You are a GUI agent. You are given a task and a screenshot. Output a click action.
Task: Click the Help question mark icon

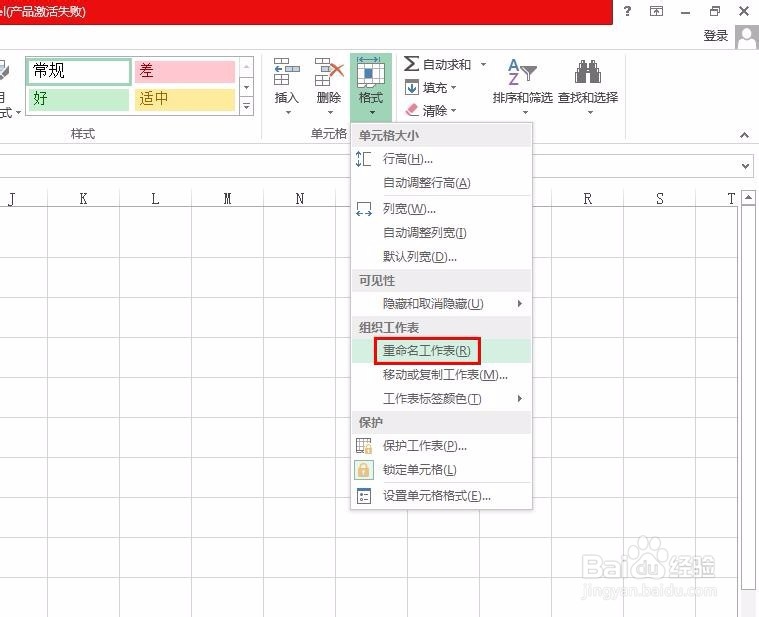point(627,11)
